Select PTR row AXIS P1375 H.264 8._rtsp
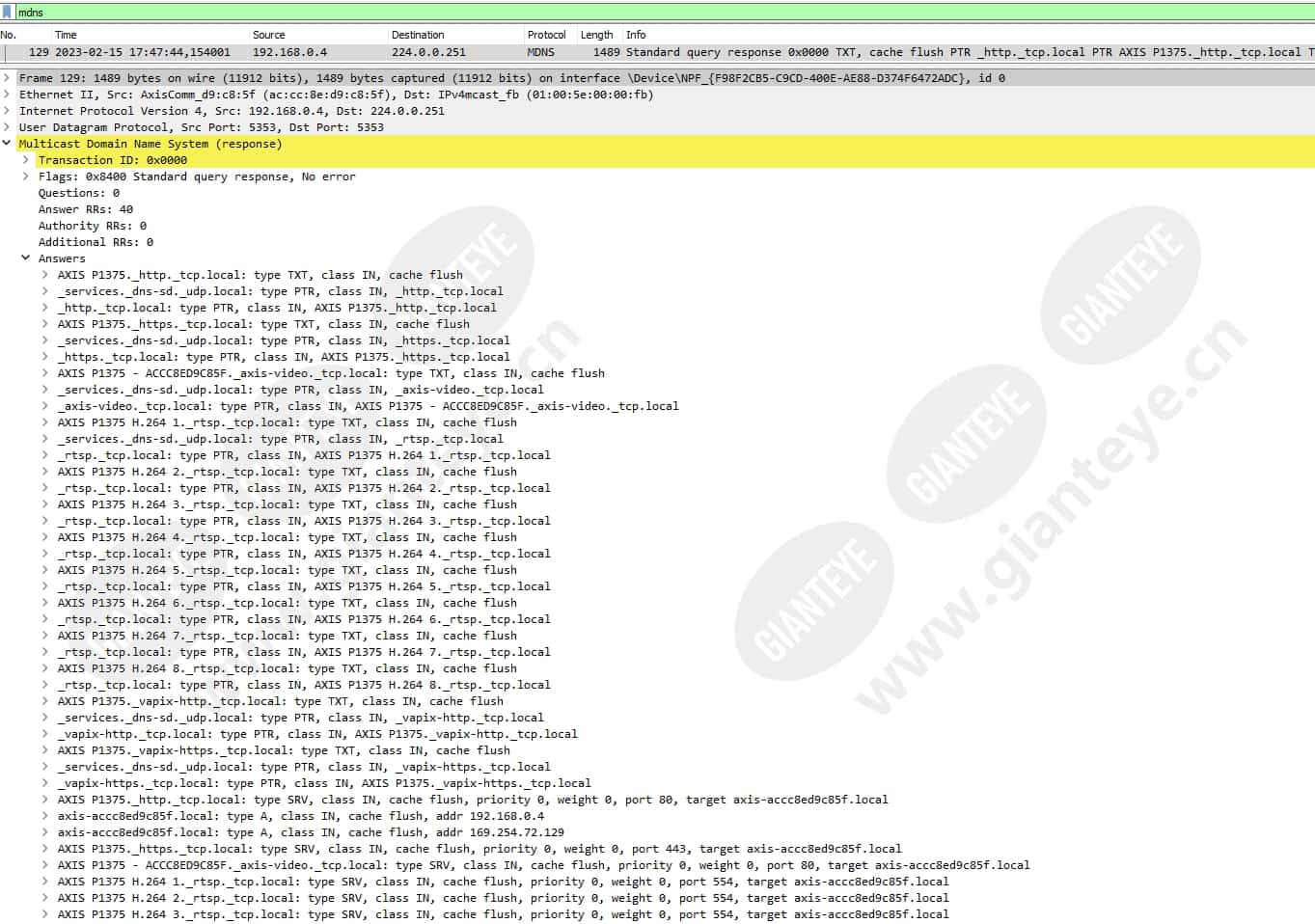 pos(304,685)
